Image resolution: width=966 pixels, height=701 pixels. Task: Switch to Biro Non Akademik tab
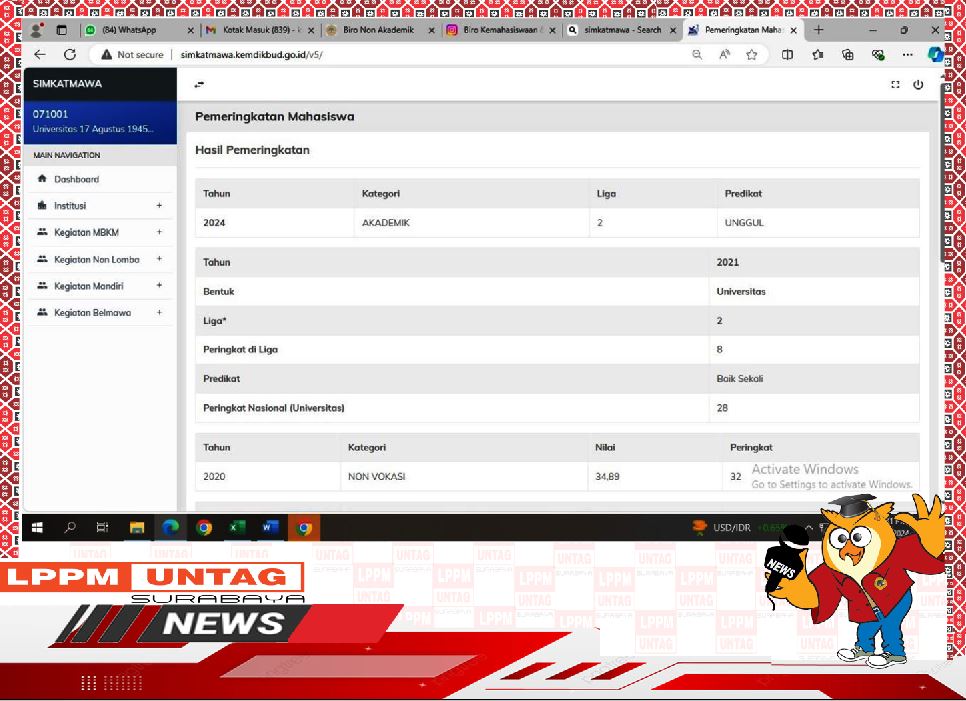pos(376,30)
